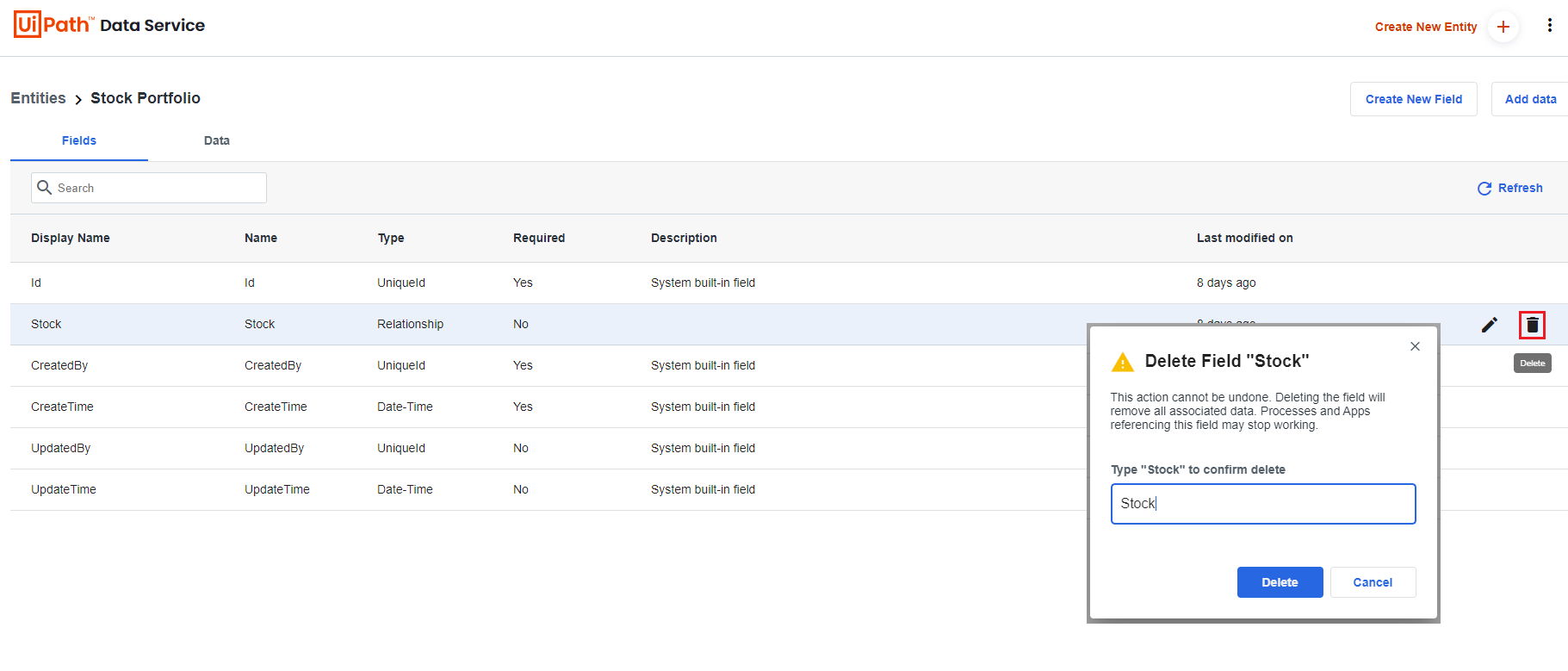
Task: Click the 'Delete Field "Stock"' dialog title
Action: (x=1227, y=361)
